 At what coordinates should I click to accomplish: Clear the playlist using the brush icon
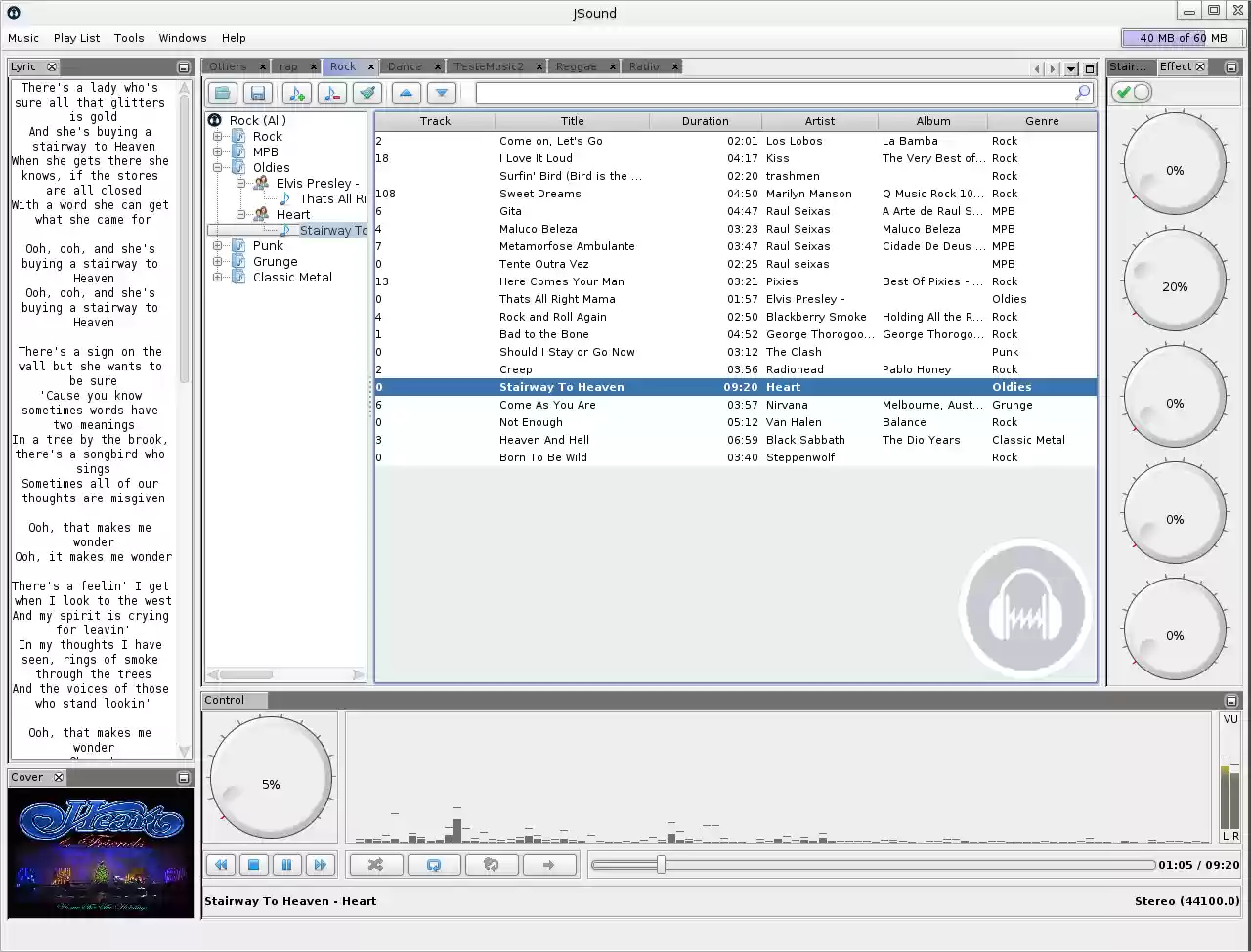tap(367, 92)
